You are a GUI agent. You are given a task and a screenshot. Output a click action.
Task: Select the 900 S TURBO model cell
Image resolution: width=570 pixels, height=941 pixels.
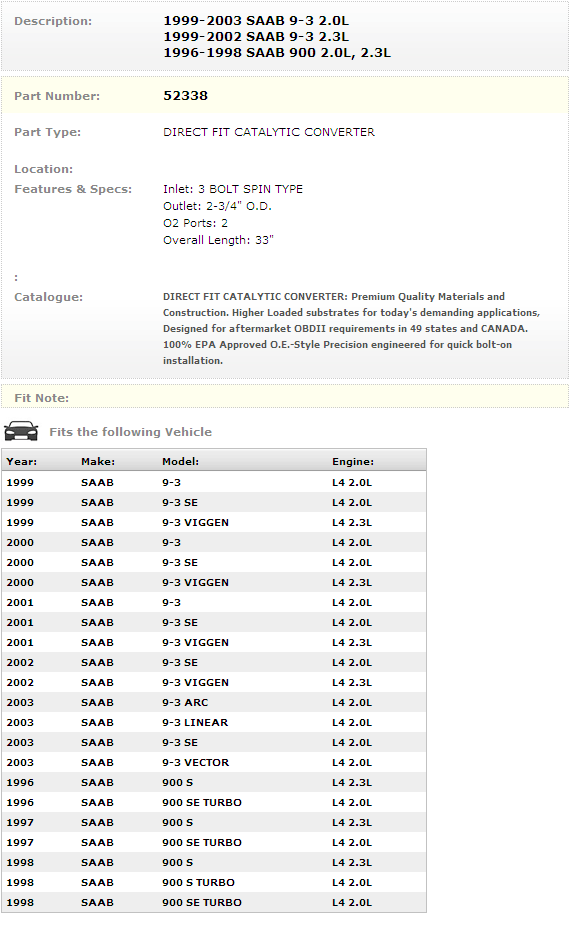(x=199, y=883)
